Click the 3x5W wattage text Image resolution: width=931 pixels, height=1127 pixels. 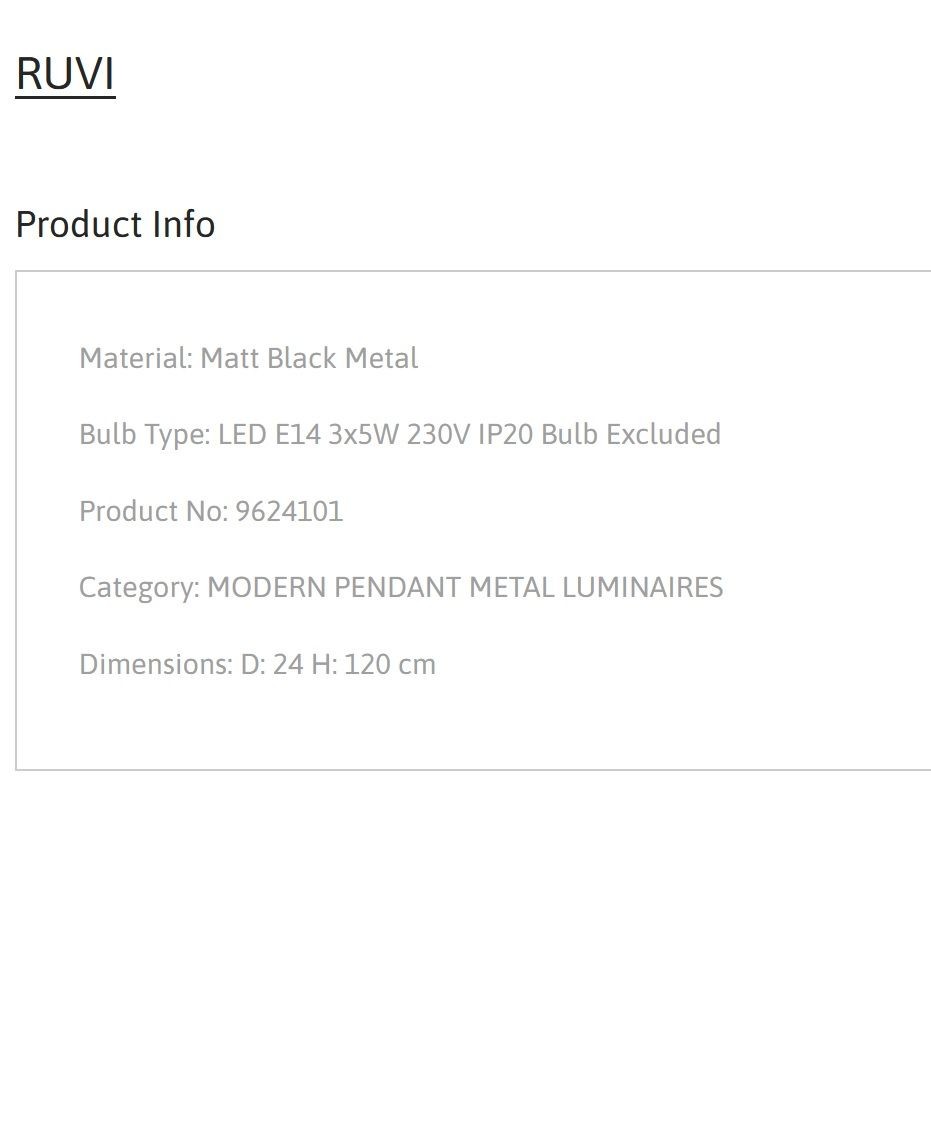point(364,434)
